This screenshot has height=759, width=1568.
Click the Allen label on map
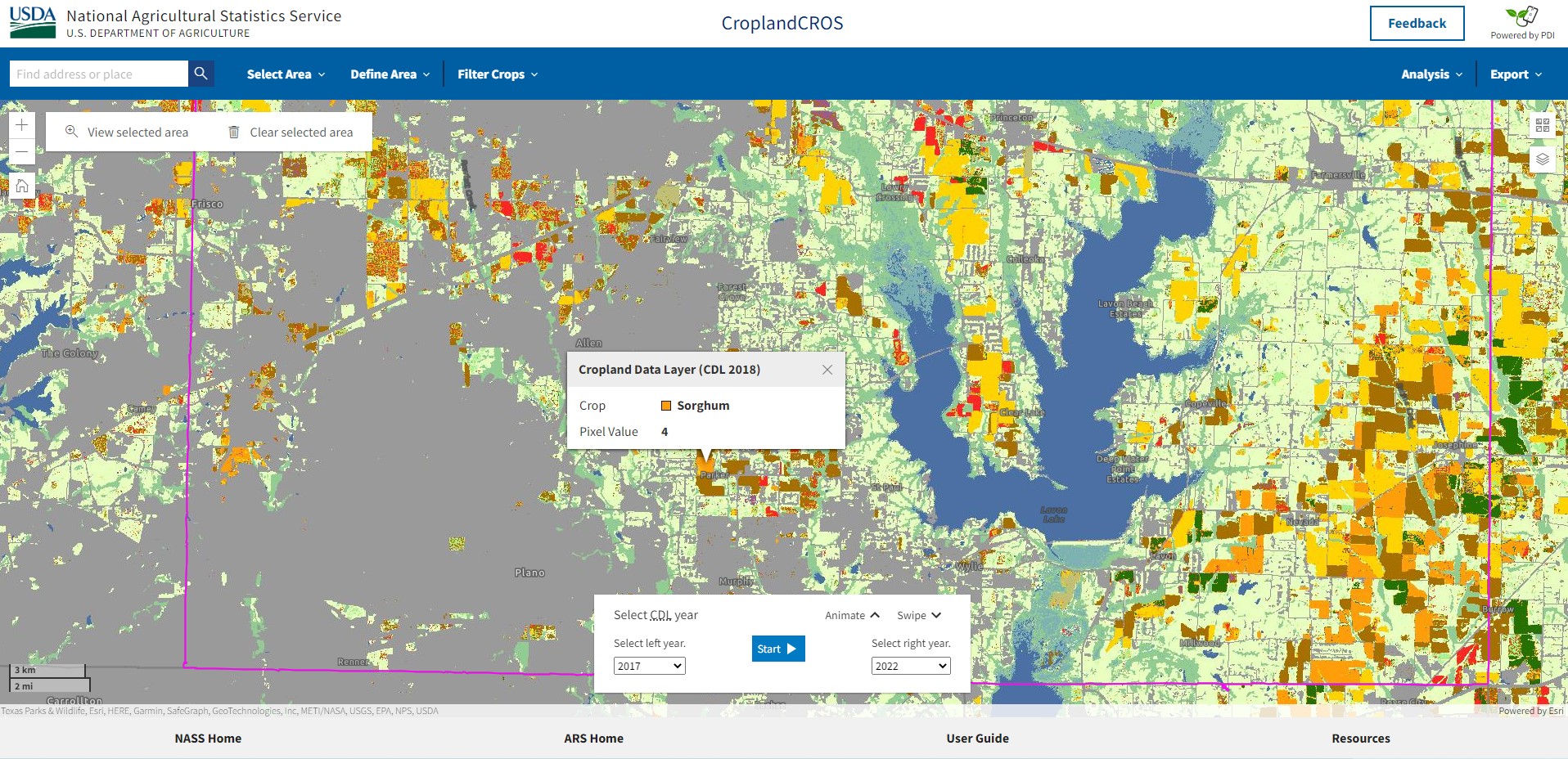pyautogui.click(x=588, y=343)
